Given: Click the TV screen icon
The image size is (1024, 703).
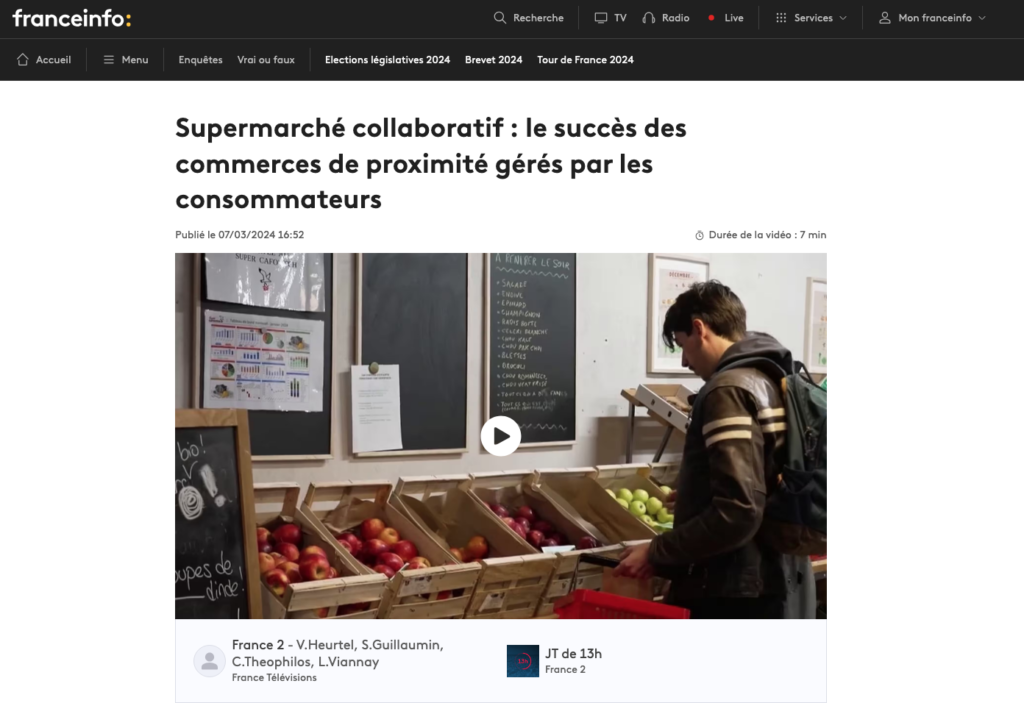Looking at the screenshot, I should 601,18.
